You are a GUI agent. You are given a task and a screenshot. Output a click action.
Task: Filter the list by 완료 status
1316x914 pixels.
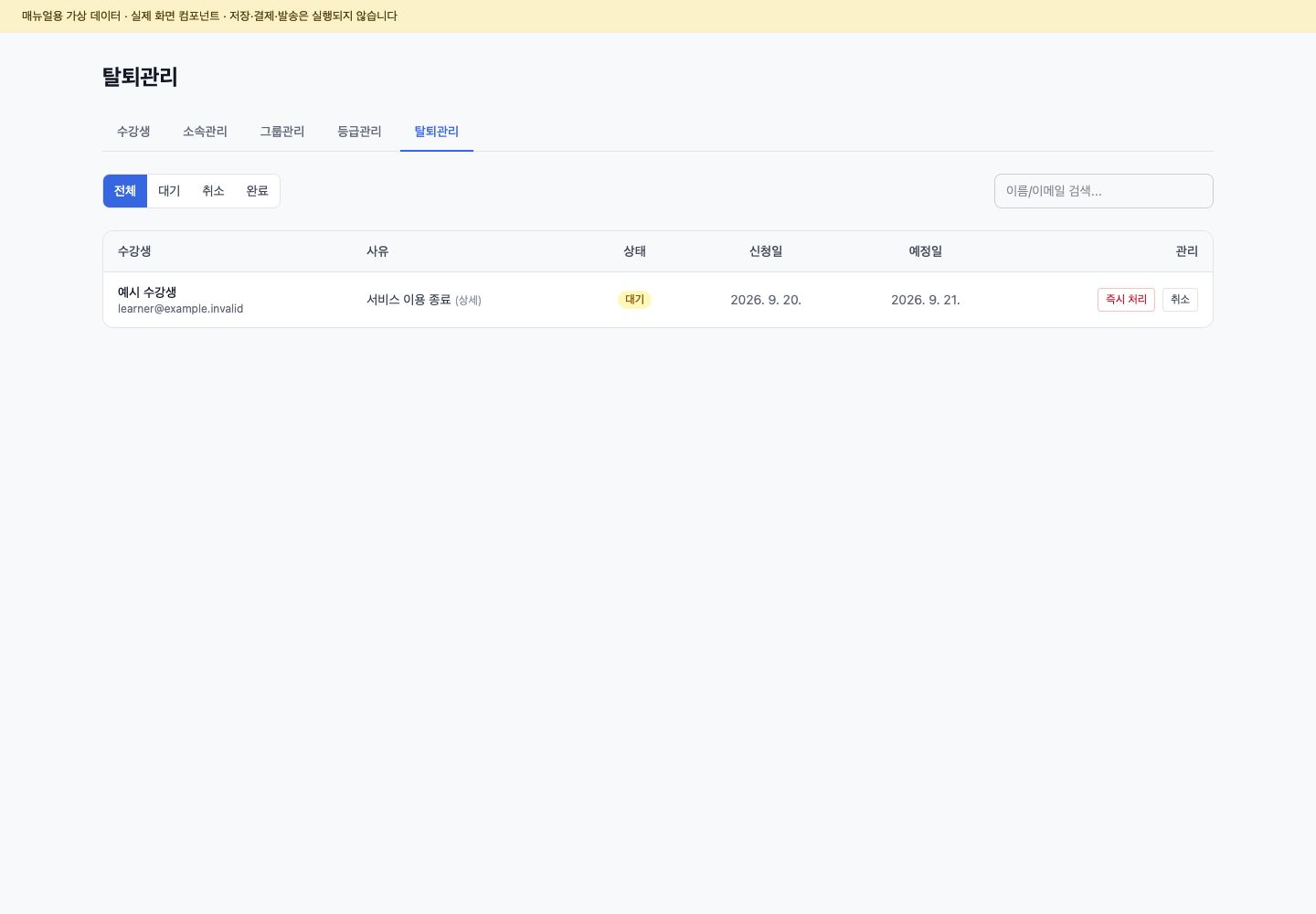tap(257, 191)
